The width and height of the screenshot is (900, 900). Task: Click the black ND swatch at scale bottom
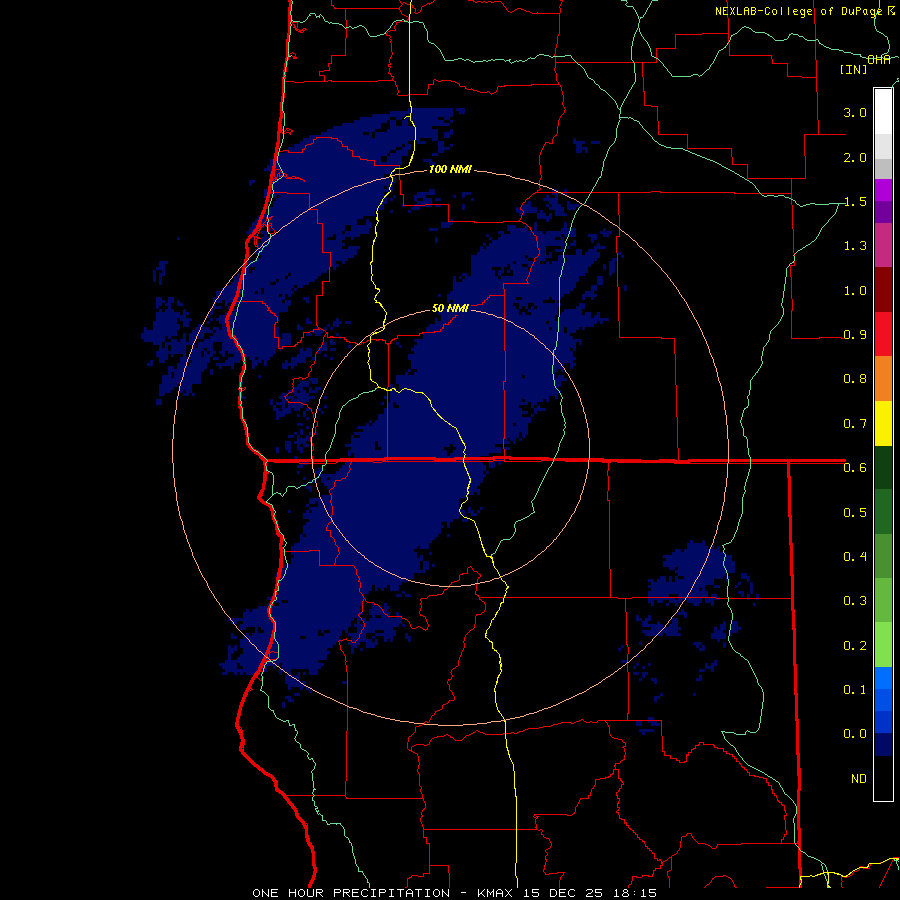click(x=883, y=778)
